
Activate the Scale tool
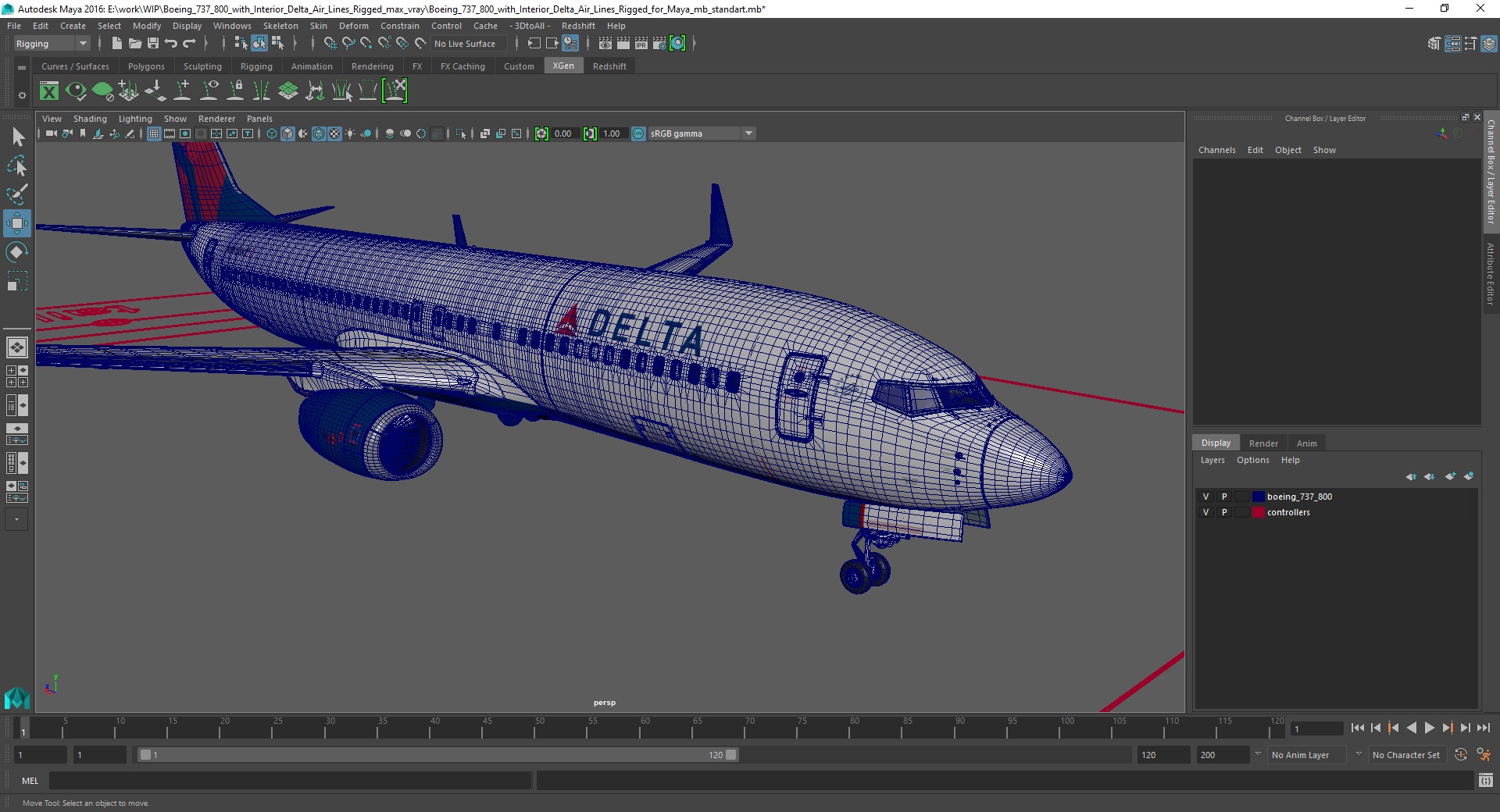[x=16, y=281]
